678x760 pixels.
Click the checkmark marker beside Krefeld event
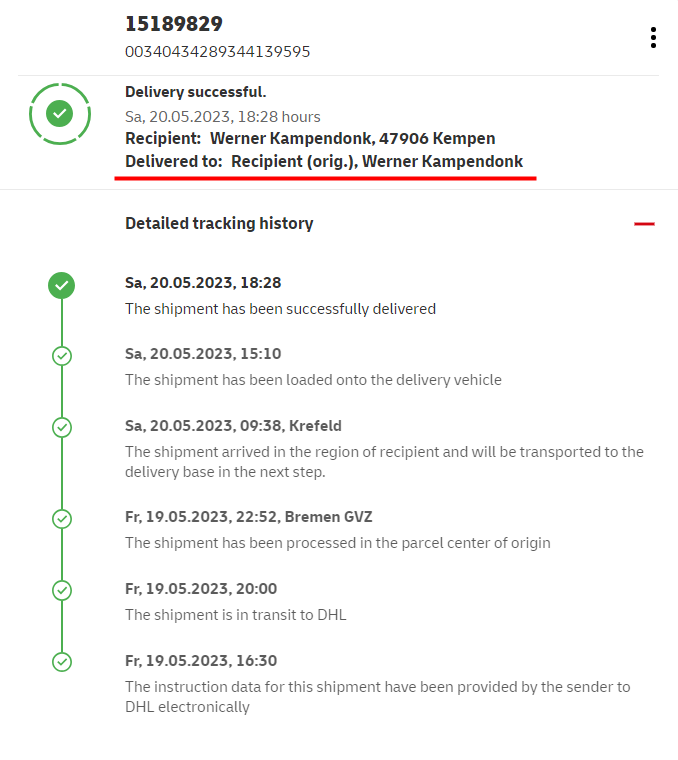62,427
